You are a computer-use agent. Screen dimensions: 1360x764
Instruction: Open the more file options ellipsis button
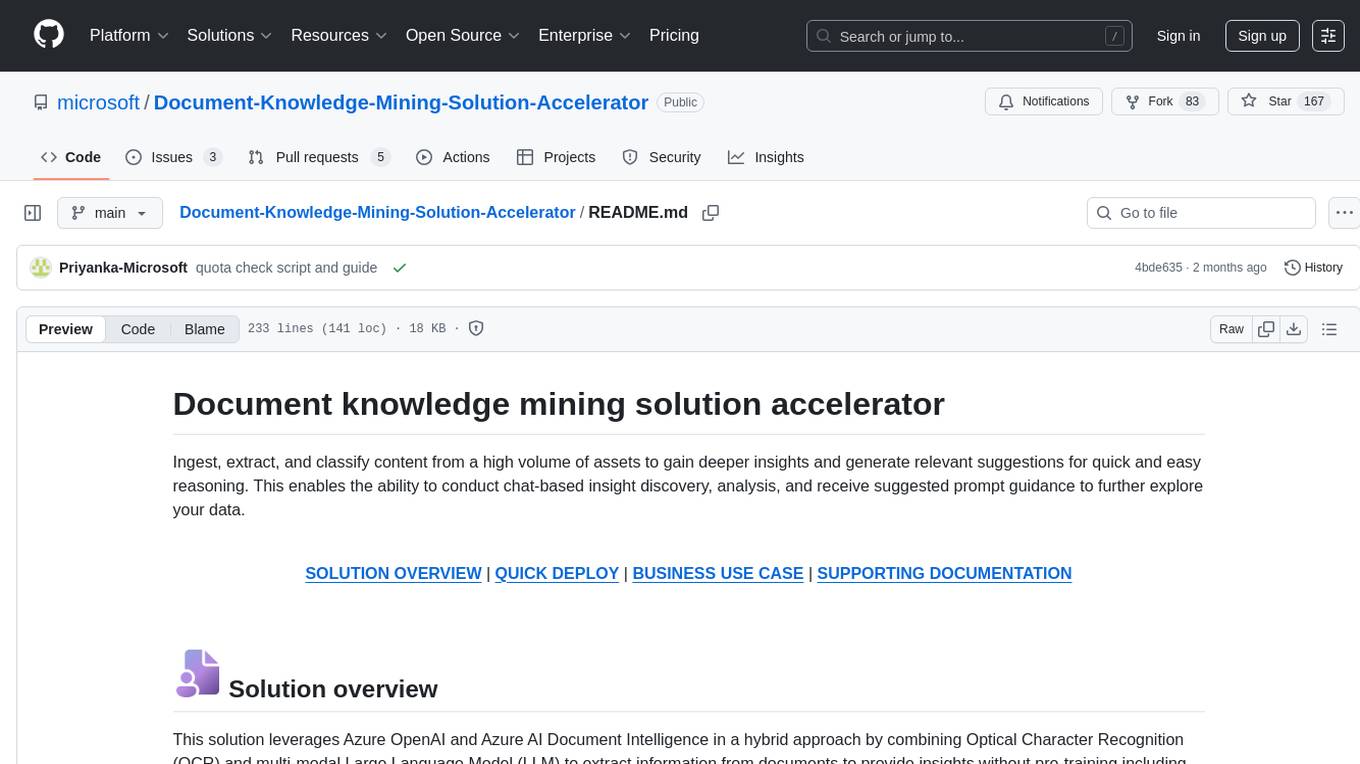pos(1344,213)
